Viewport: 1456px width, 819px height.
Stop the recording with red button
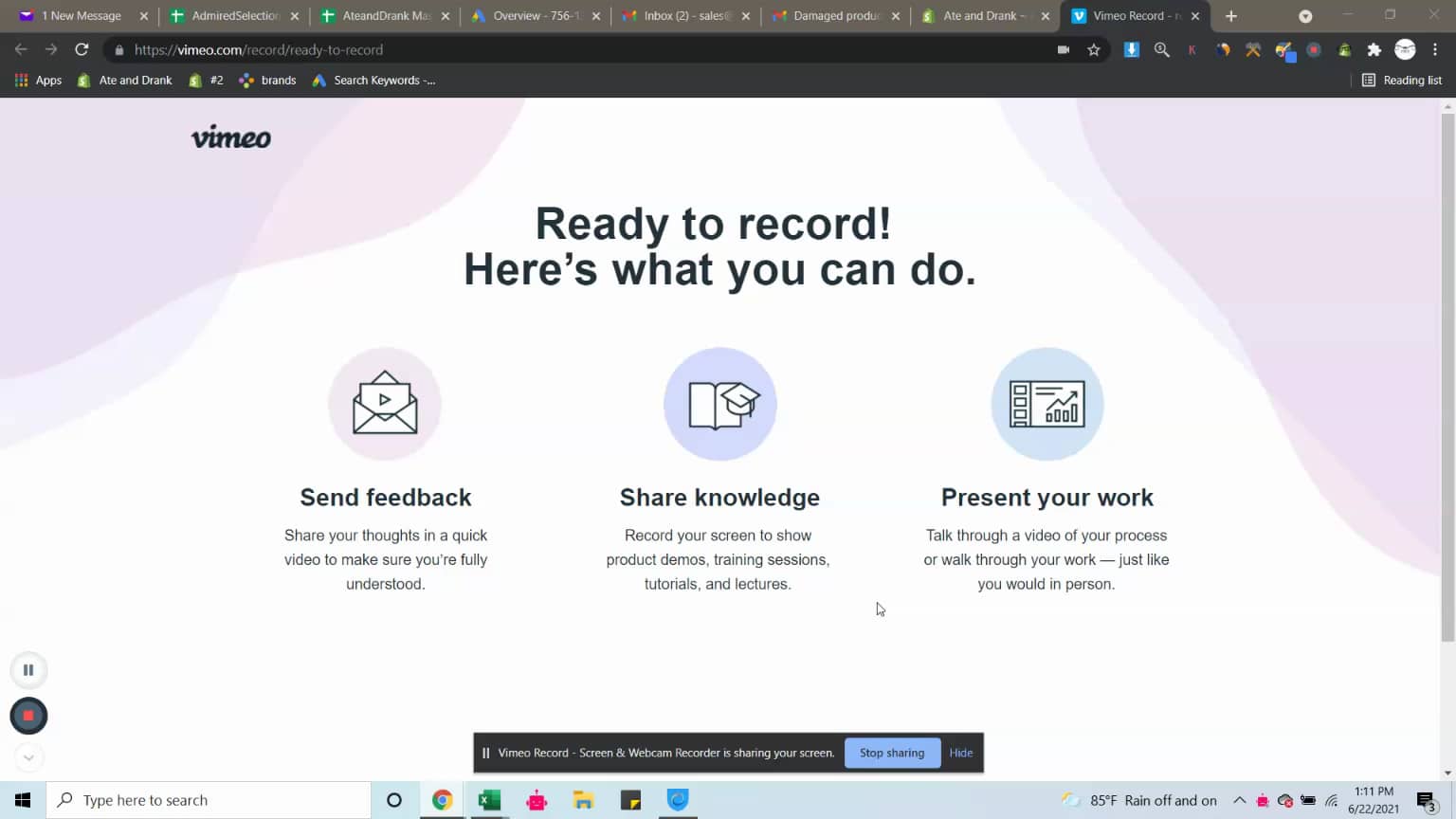28,716
